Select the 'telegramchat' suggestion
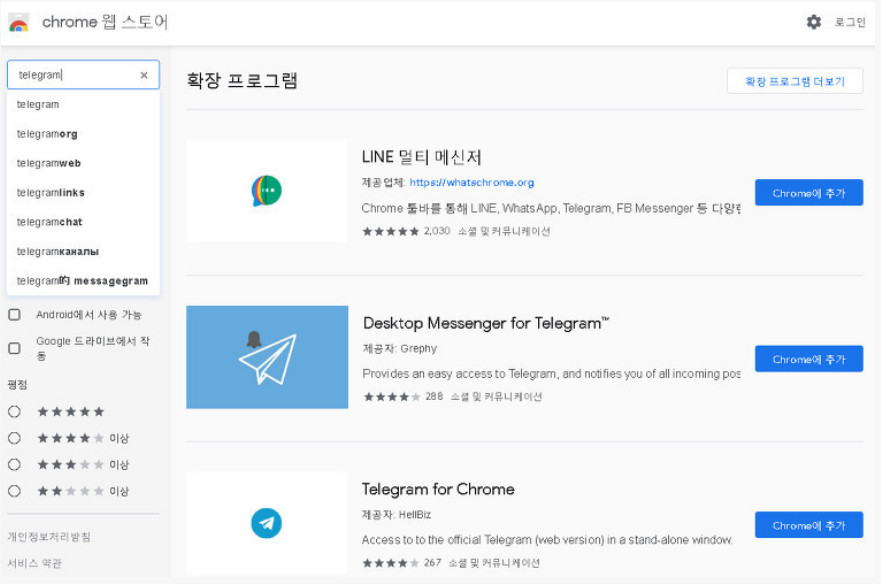The width and height of the screenshot is (881, 584). pos(83,222)
